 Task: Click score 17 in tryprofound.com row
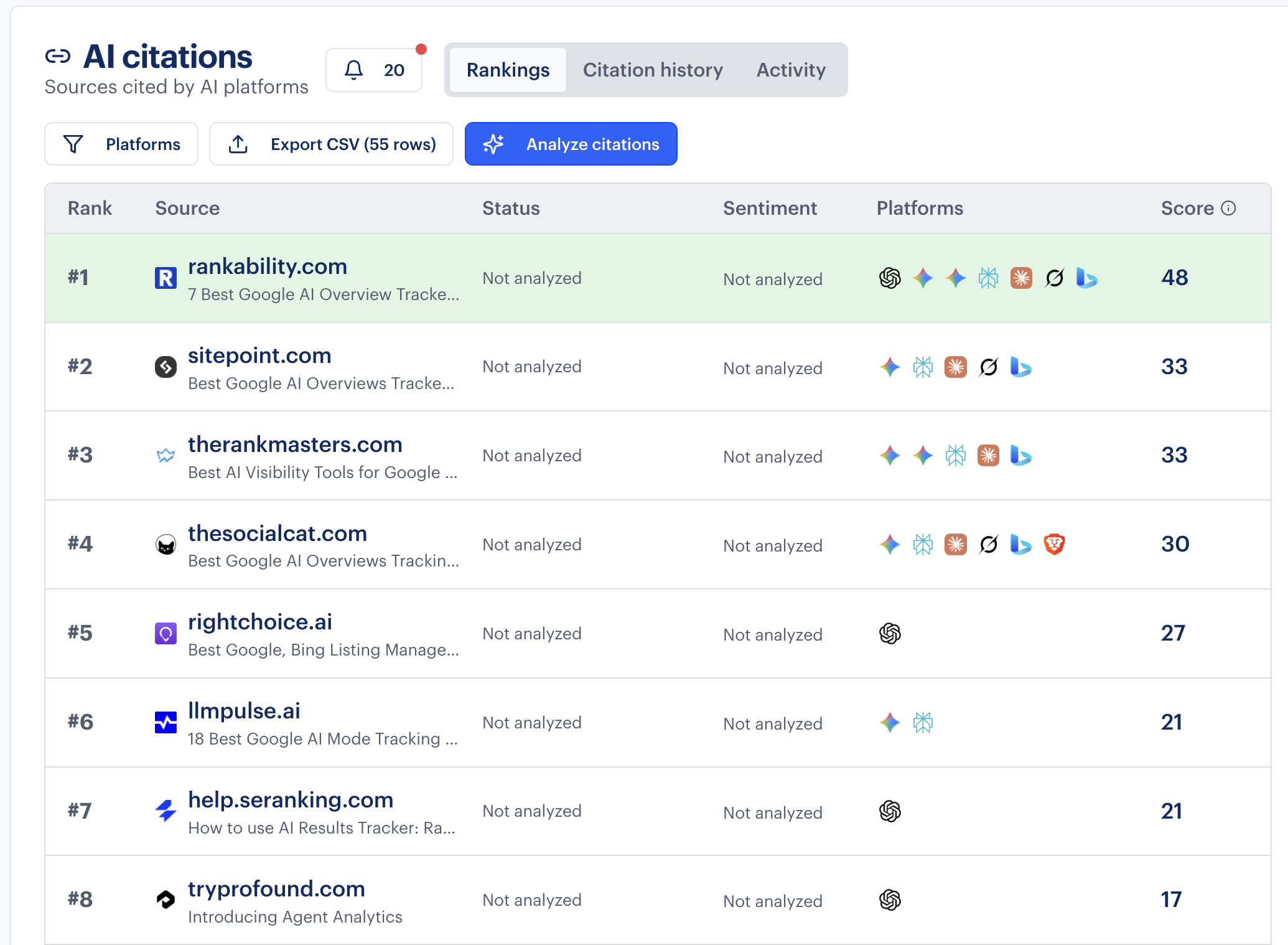click(1172, 900)
